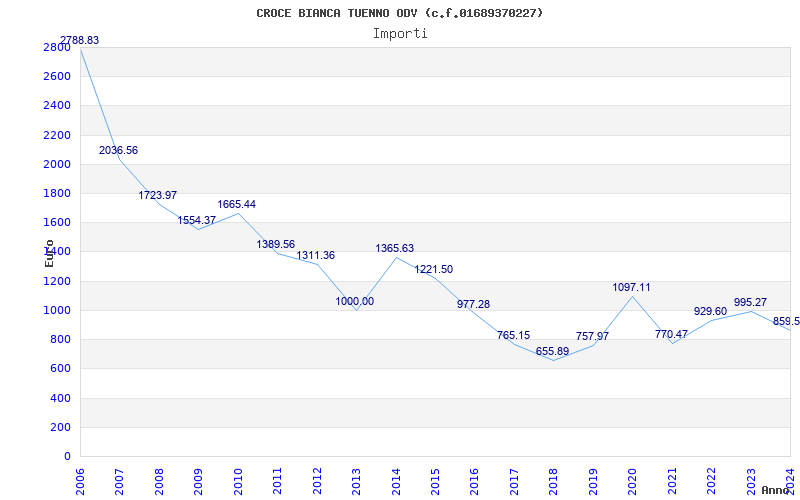
Task: Click the 2400 value on Euro axis
Action: pyautogui.click(x=57, y=106)
